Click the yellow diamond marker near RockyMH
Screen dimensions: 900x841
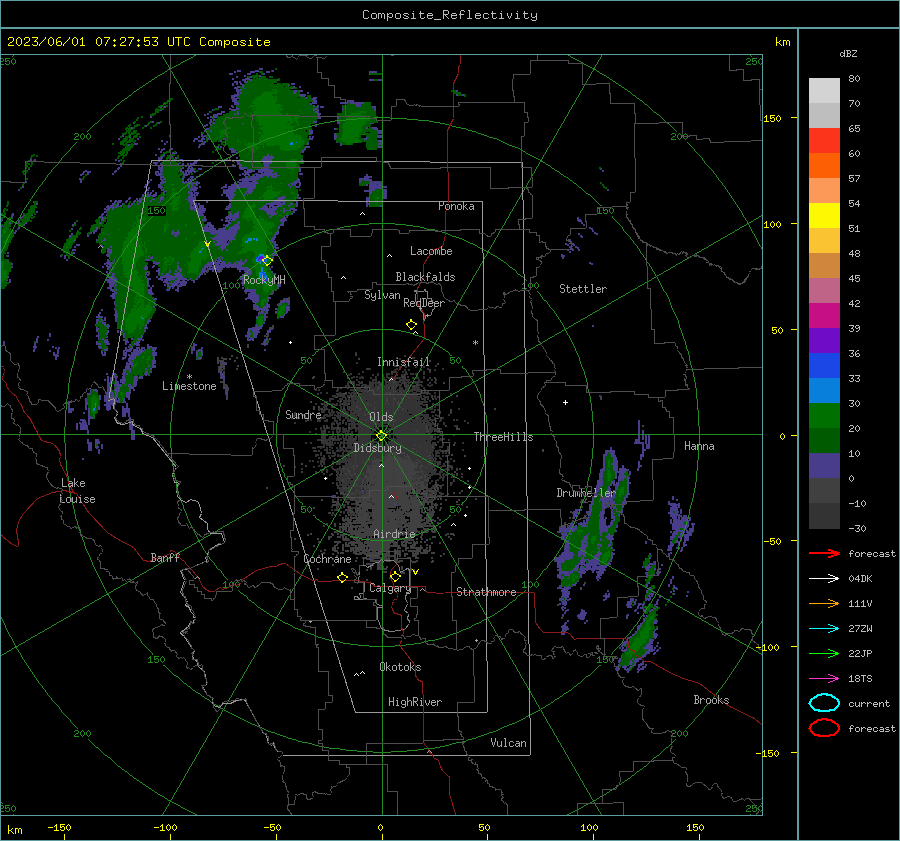click(267, 261)
